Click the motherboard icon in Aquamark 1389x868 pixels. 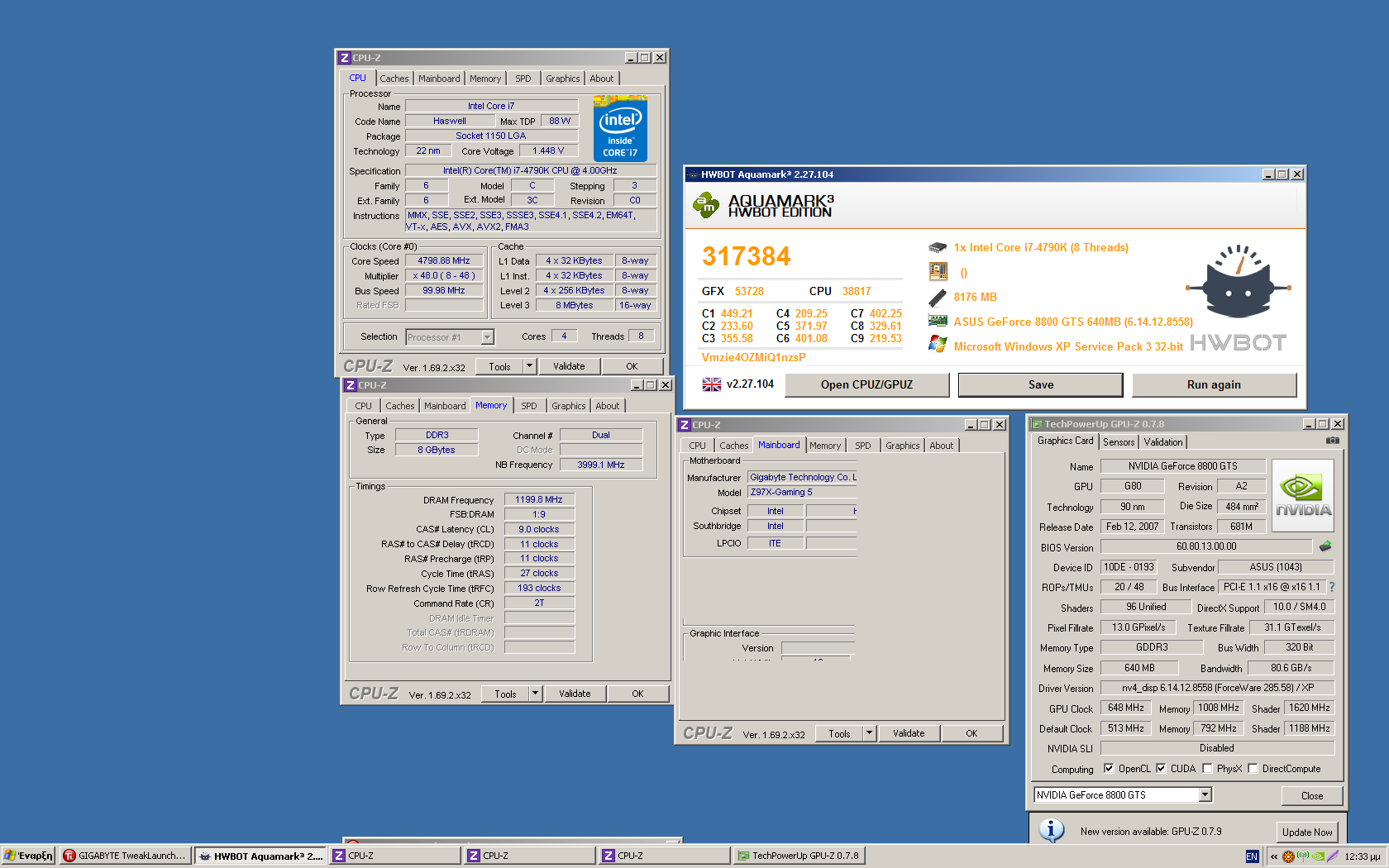937,272
